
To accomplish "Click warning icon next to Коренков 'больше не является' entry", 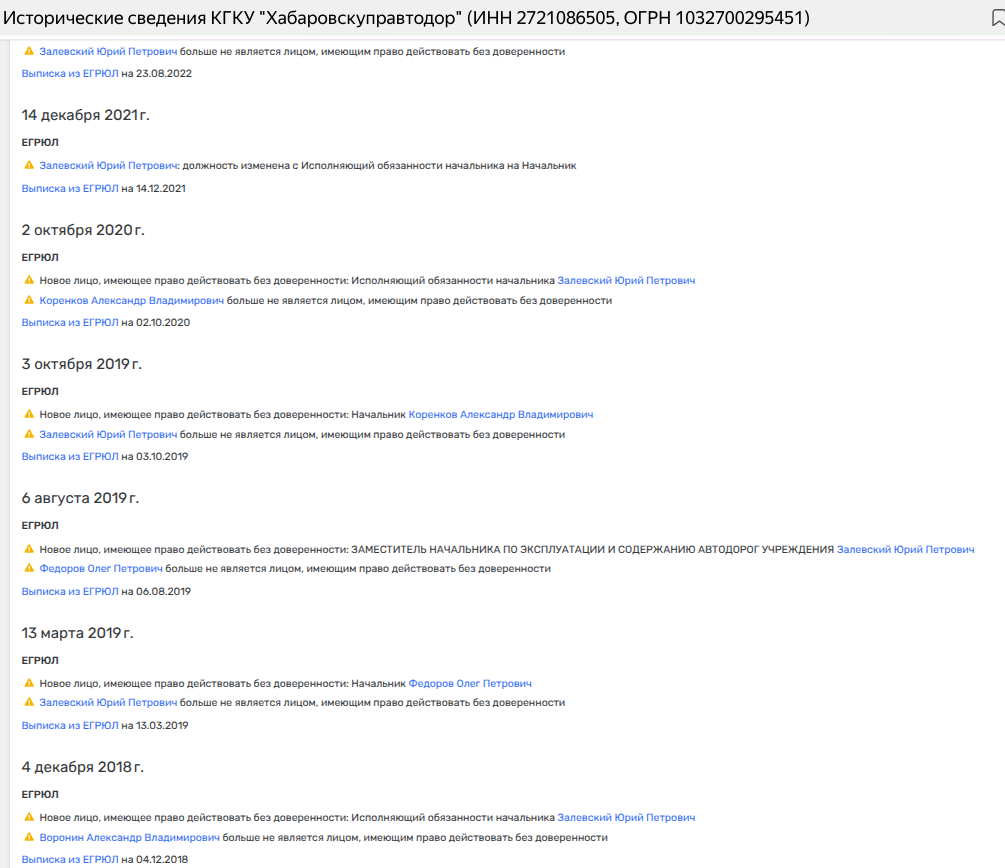I will pos(29,300).
